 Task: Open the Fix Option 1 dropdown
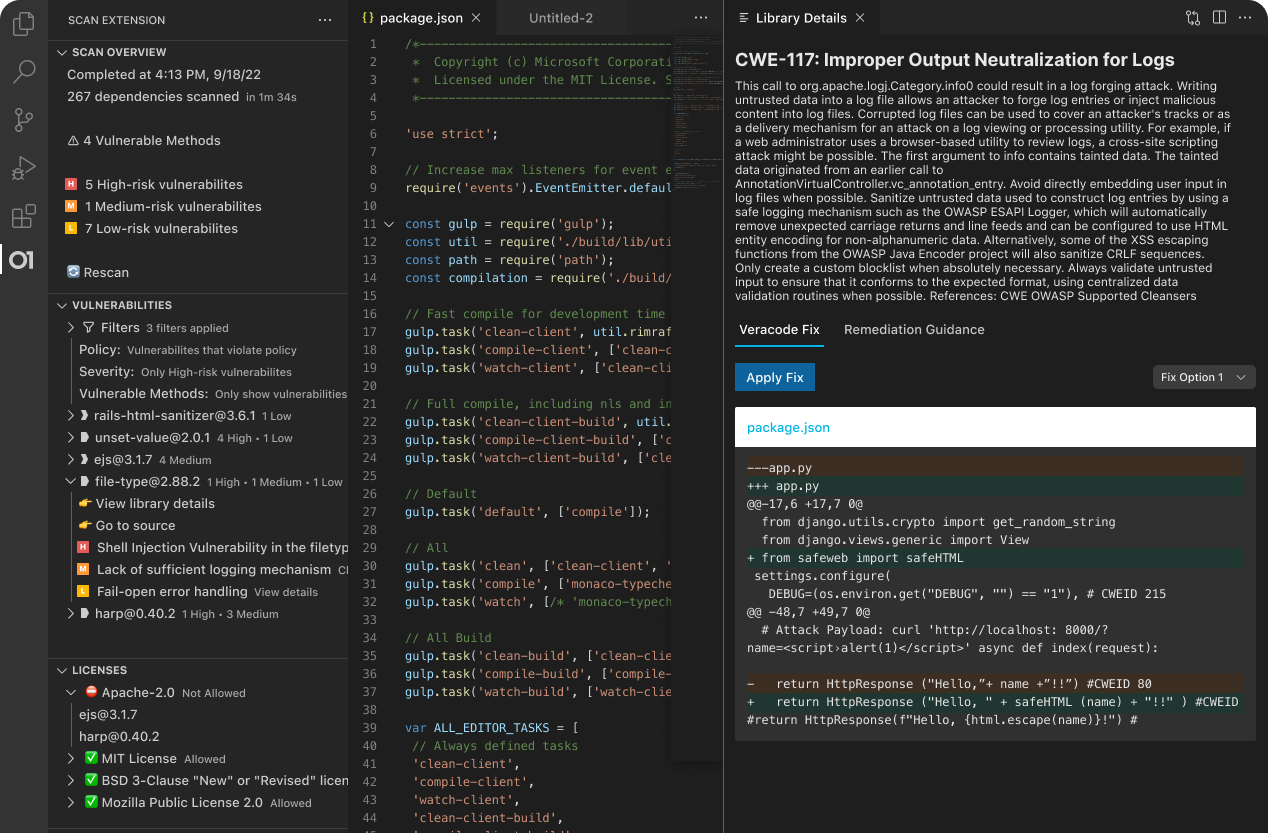coord(1203,377)
